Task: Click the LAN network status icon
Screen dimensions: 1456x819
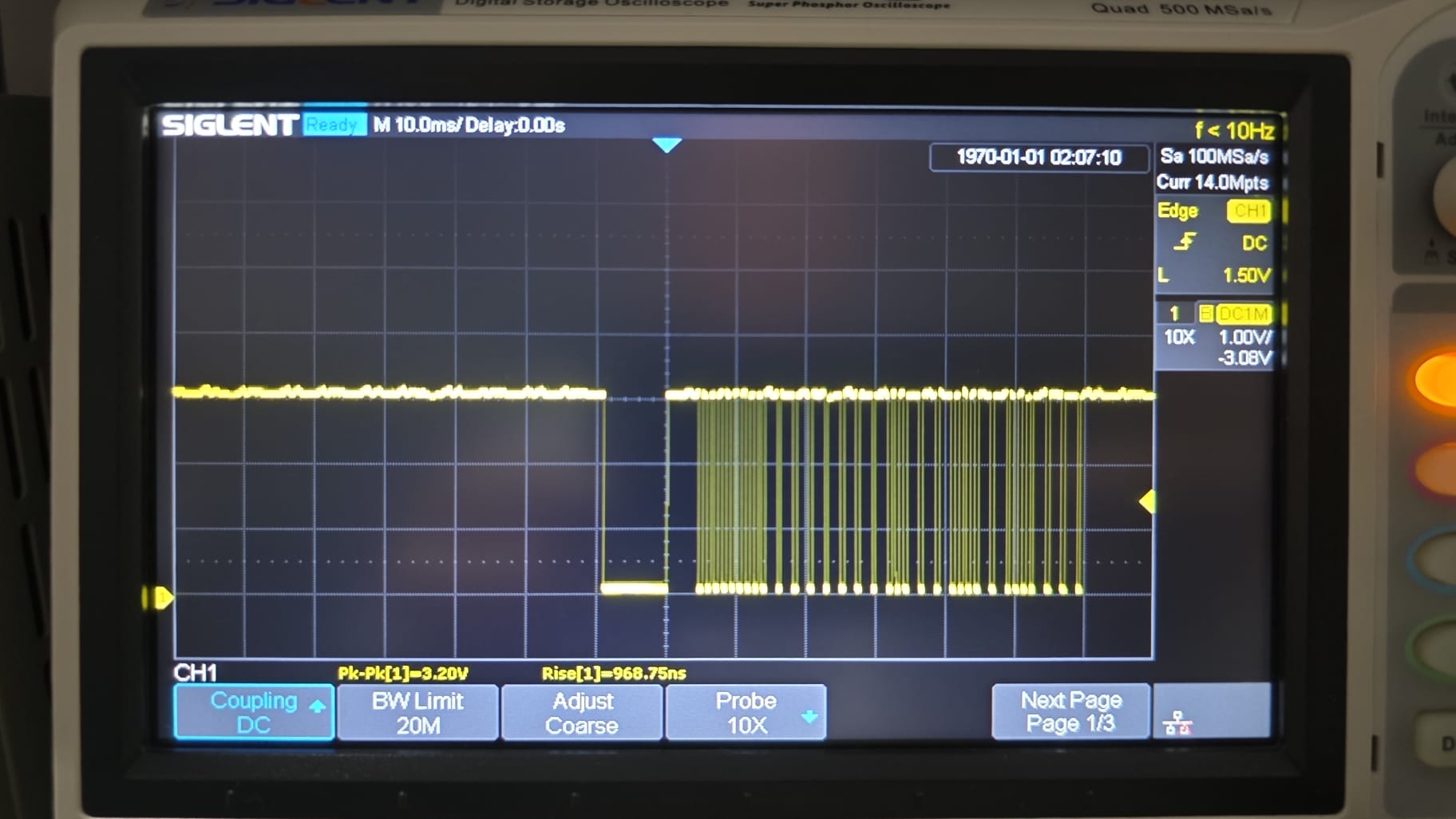Action: tap(1177, 723)
